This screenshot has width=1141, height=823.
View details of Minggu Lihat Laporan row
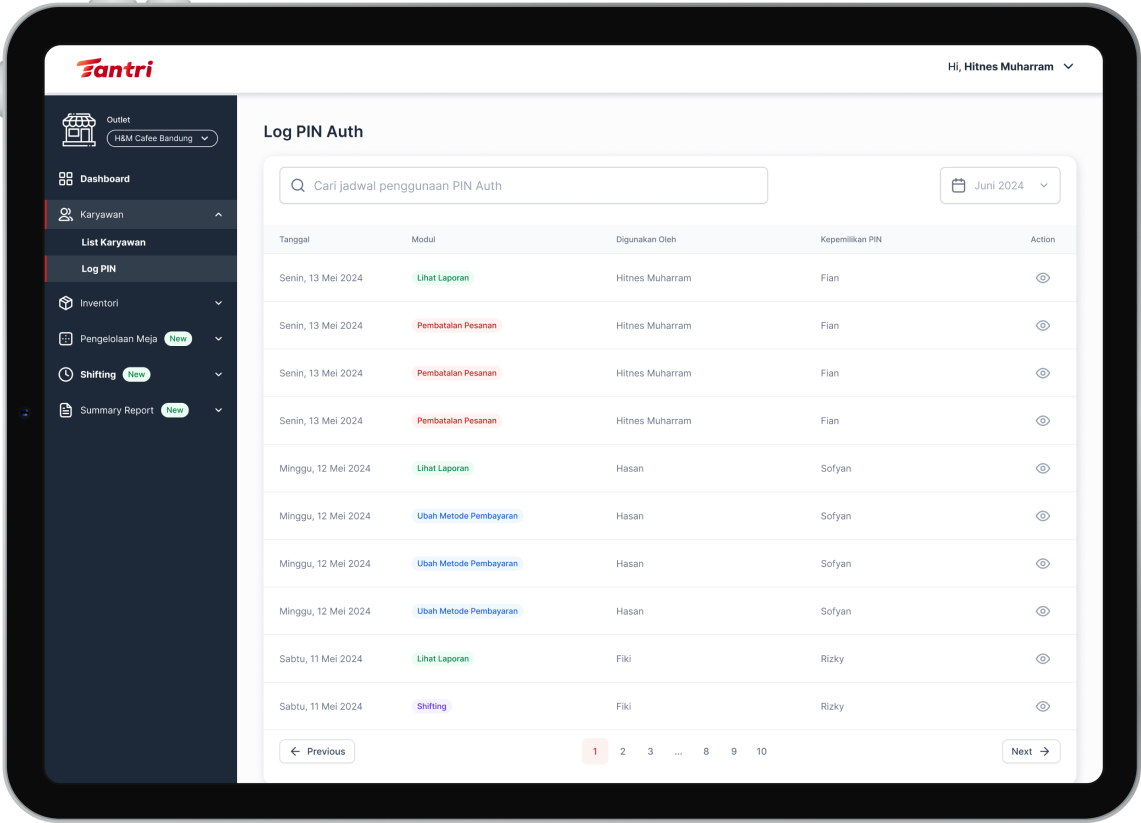pos(1043,469)
